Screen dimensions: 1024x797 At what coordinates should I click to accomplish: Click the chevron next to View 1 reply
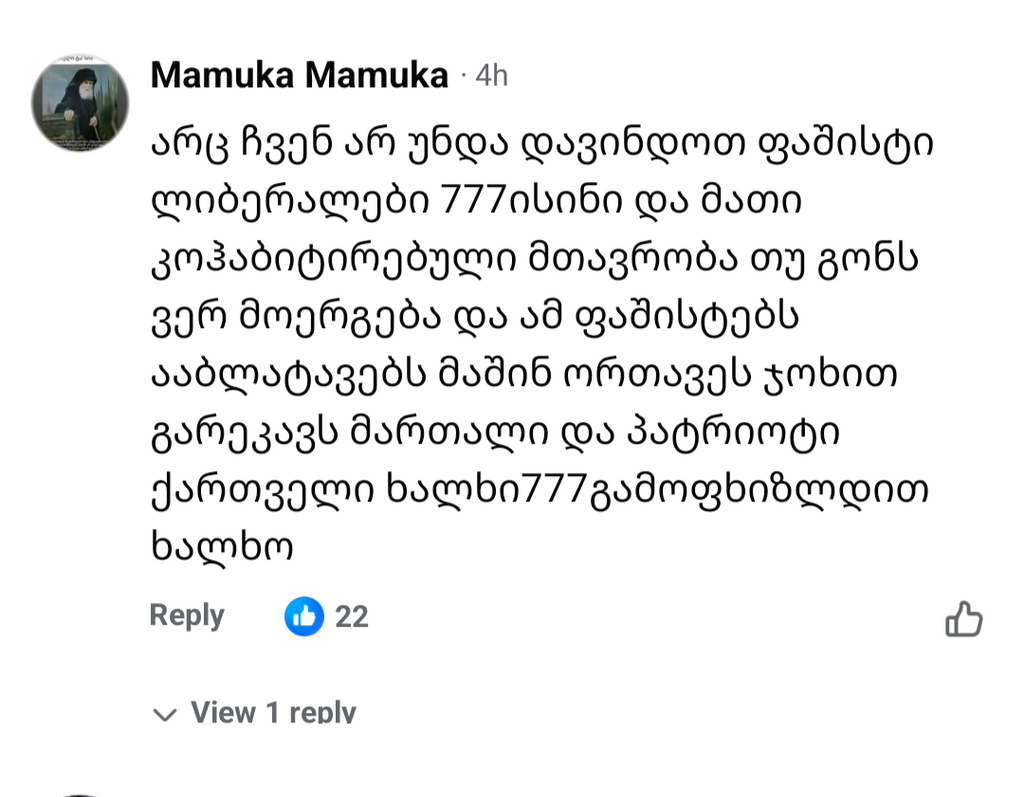tap(165, 712)
